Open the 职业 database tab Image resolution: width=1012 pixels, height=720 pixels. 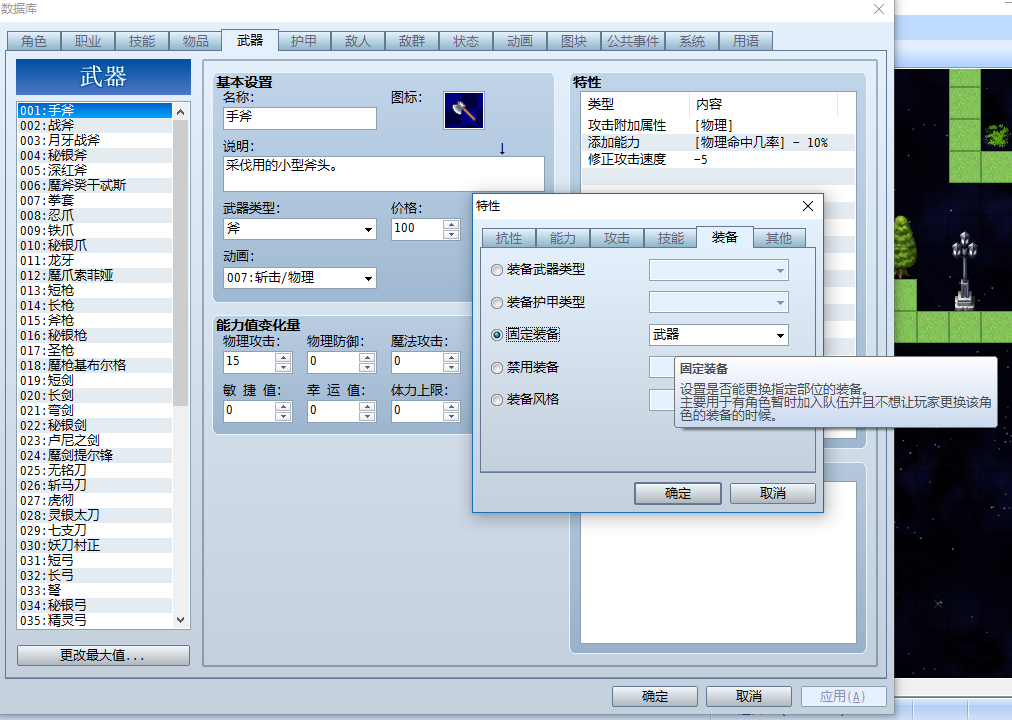(88, 41)
